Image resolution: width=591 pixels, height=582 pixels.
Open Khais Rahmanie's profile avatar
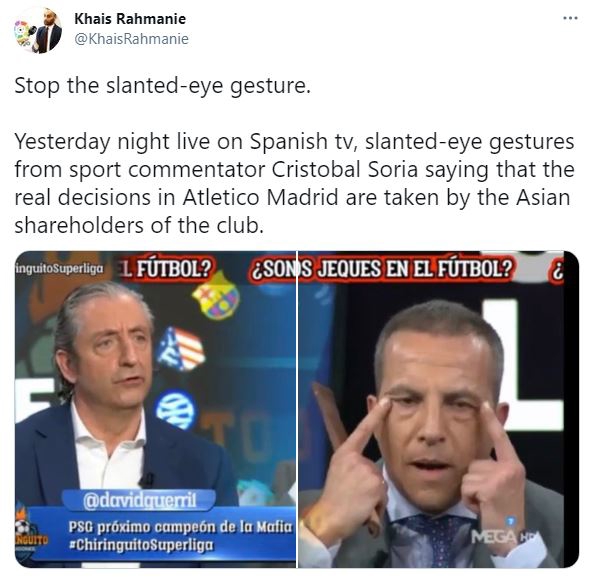tap(38, 31)
